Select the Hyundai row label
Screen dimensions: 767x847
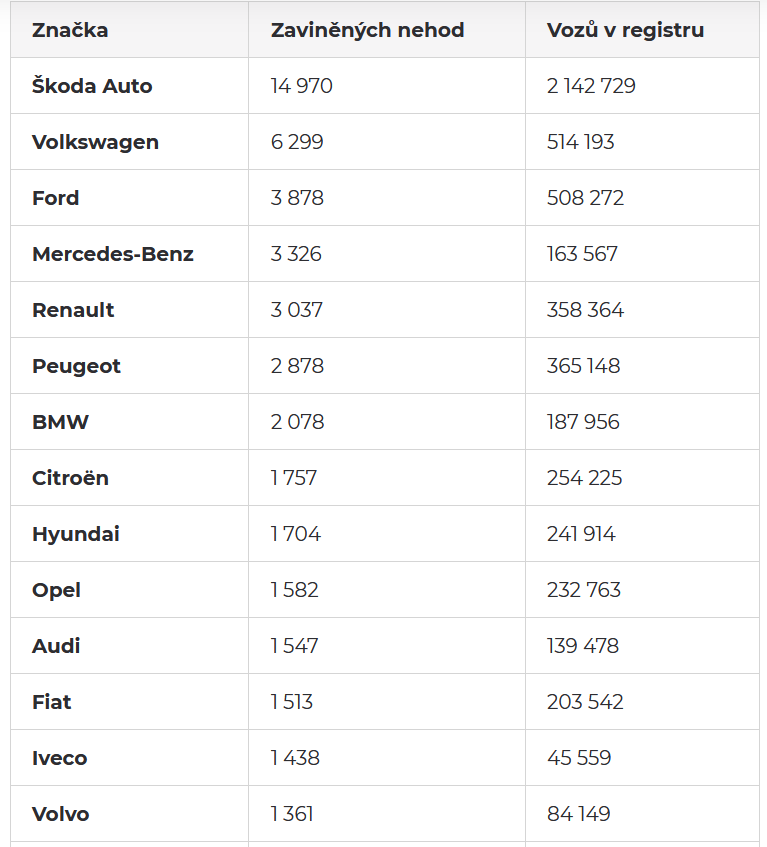76,534
